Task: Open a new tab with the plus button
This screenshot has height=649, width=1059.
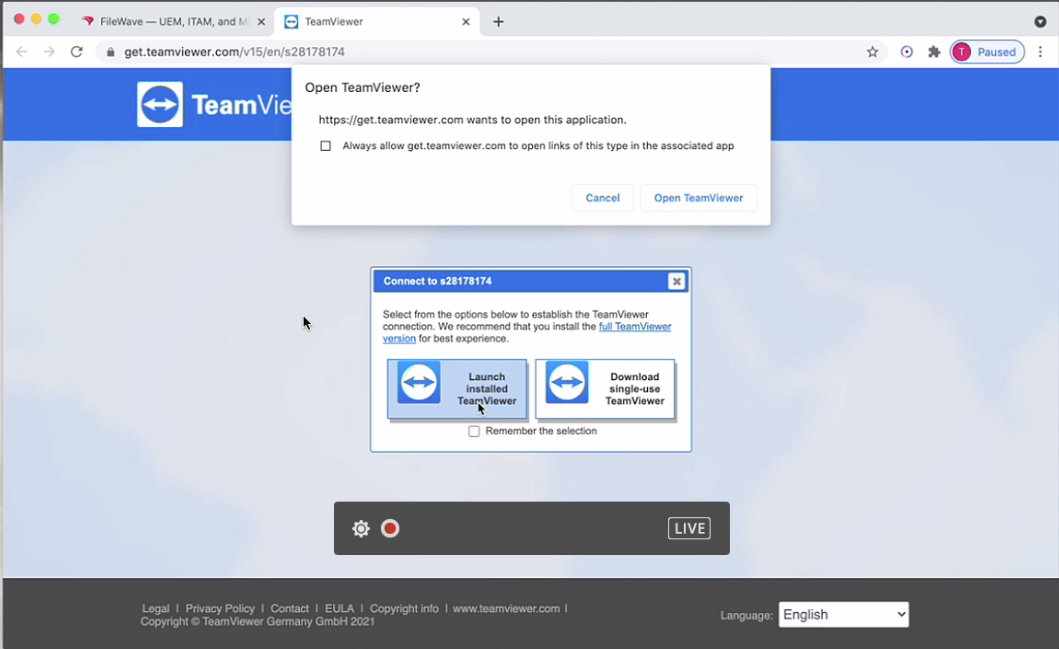Action: 498,22
